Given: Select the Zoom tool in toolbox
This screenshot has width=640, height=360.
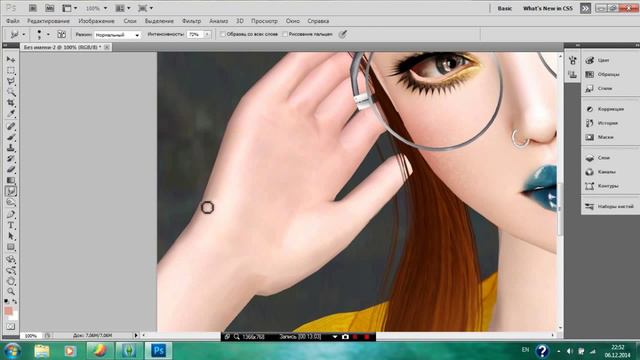Looking at the screenshot, I should point(11,291).
